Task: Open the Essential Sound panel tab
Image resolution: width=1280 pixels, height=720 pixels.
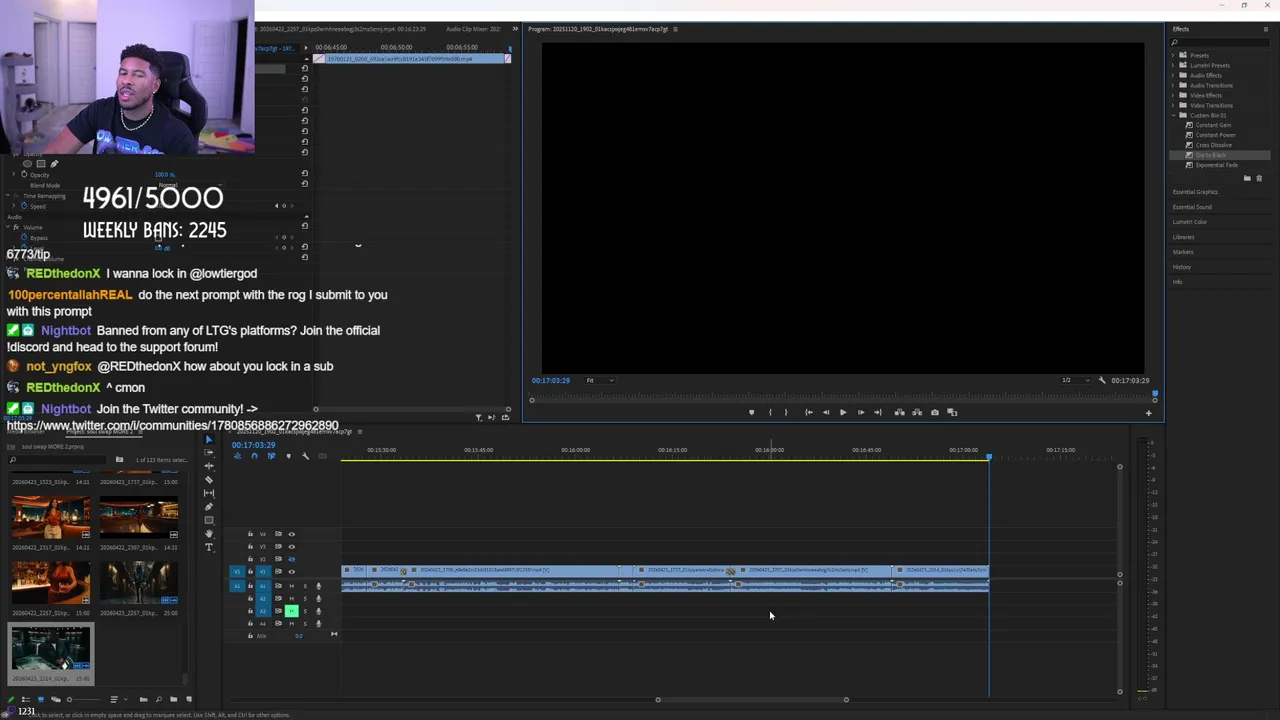Action: [x=1192, y=207]
